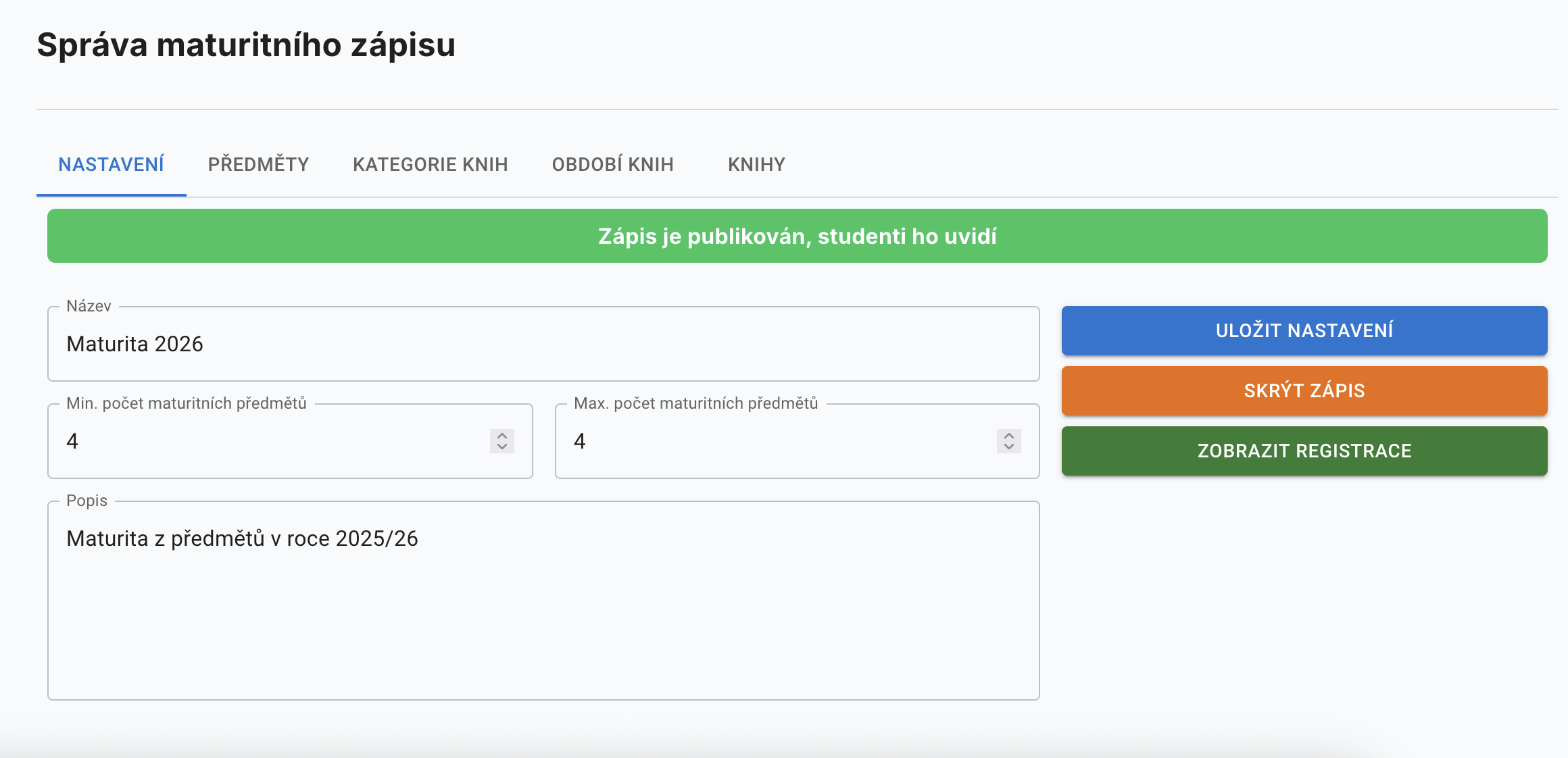
Task: Select the Období knih tab
Action: [612, 165]
